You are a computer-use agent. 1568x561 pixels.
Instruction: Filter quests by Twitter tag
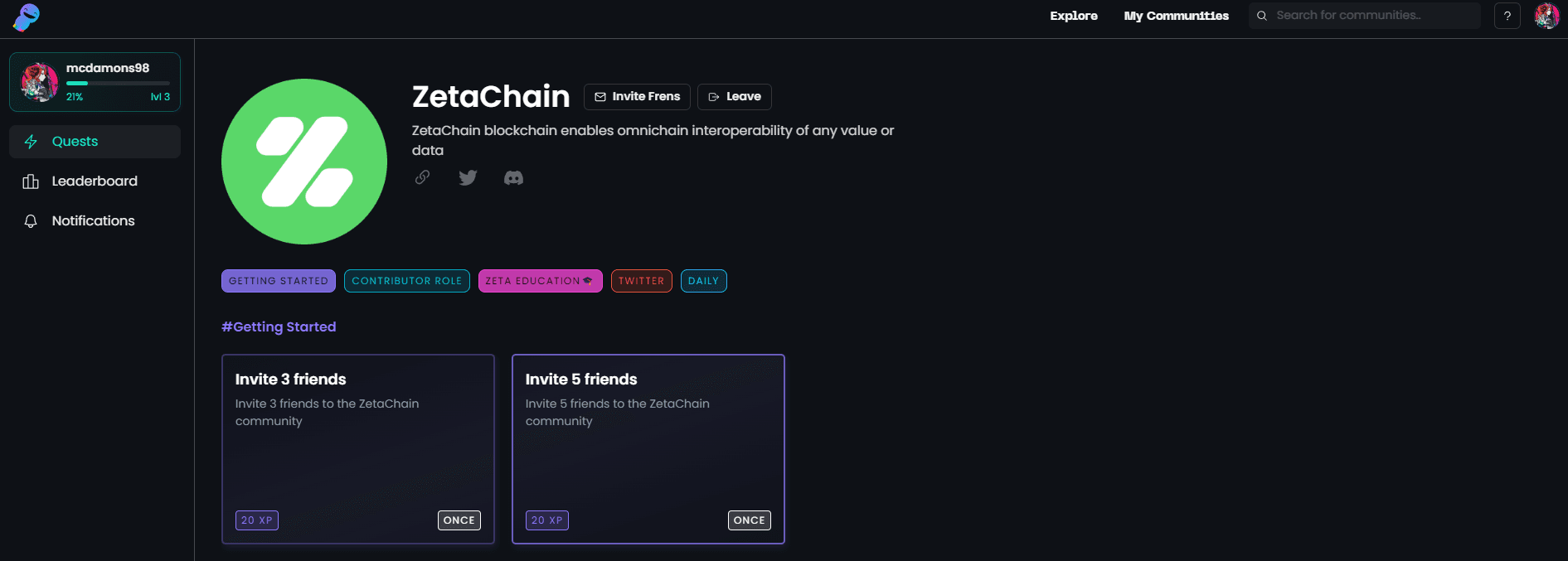click(642, 281)
